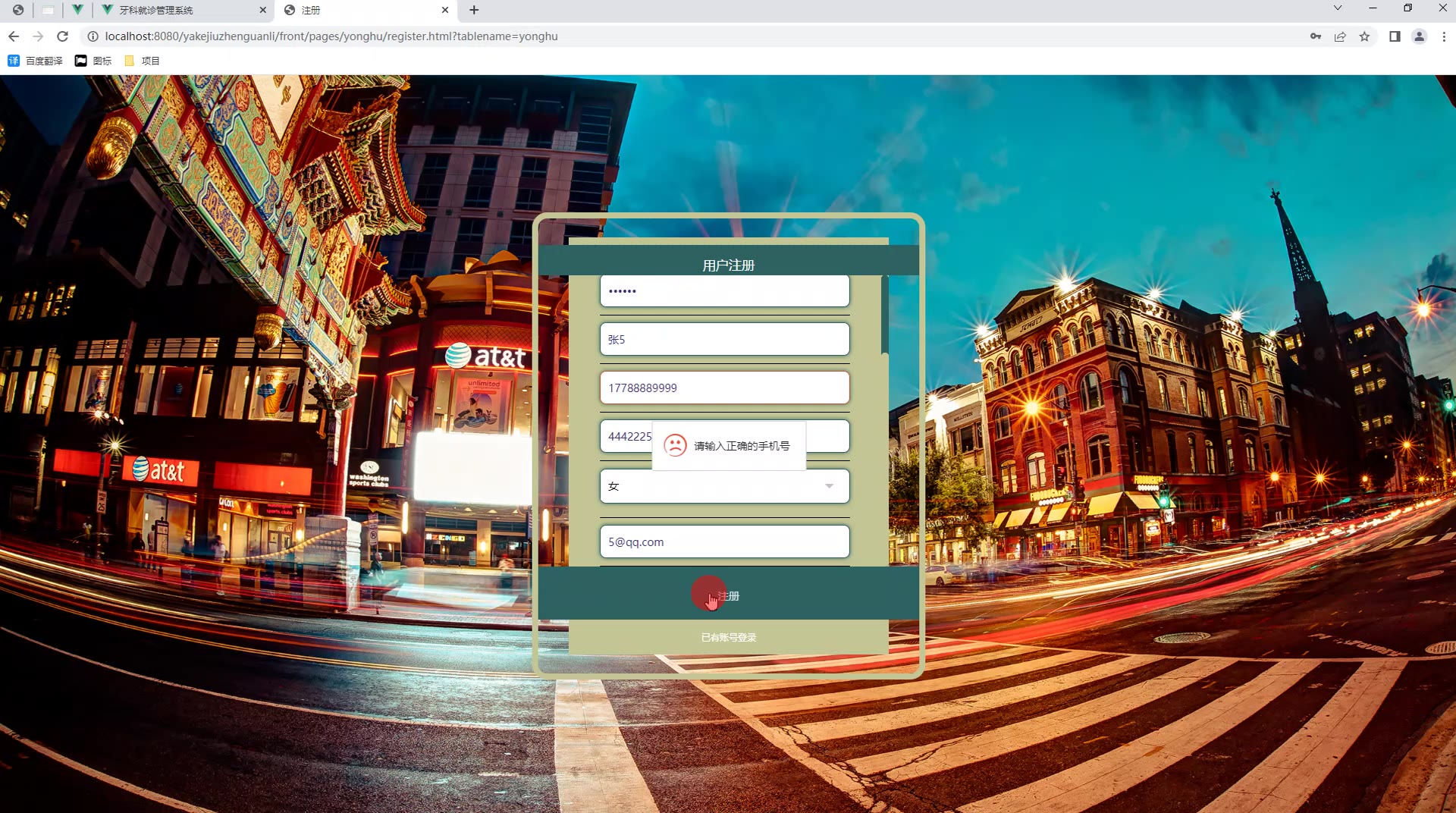Screen dimensions: 1456x813
Task: Go back to the previous page
Action: (14, 36)
